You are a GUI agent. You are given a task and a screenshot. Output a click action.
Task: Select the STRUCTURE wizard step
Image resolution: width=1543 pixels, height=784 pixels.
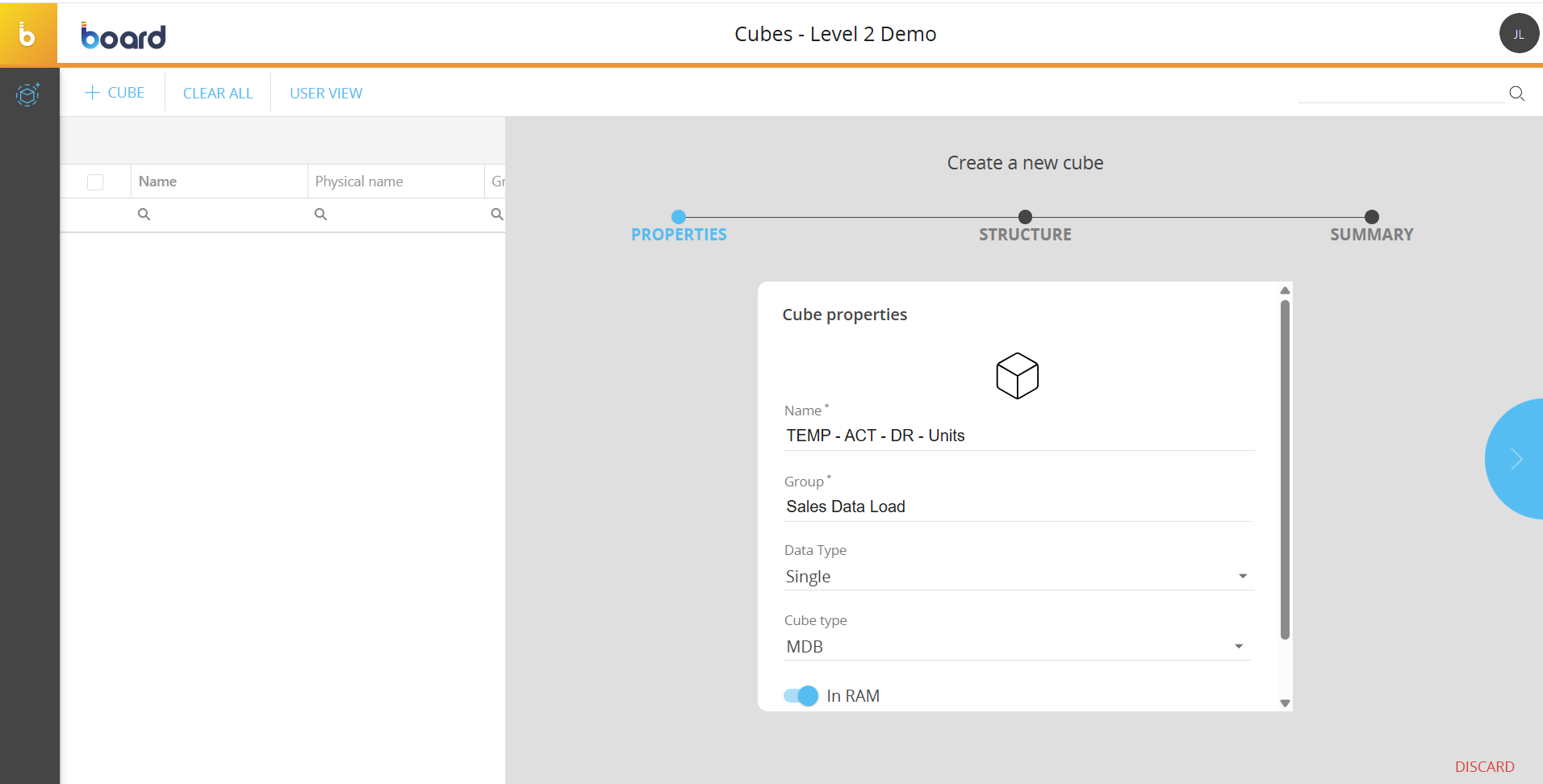point(1025,235)
